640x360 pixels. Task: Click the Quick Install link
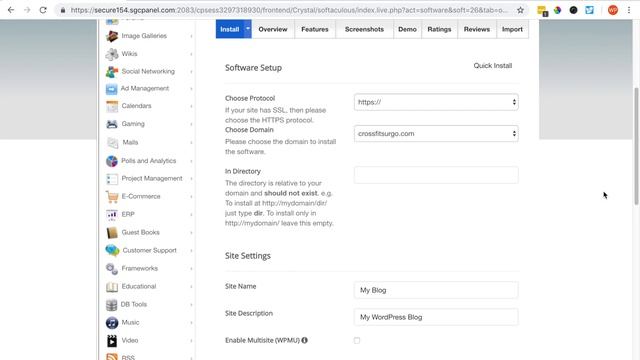(x=493, y=66)
